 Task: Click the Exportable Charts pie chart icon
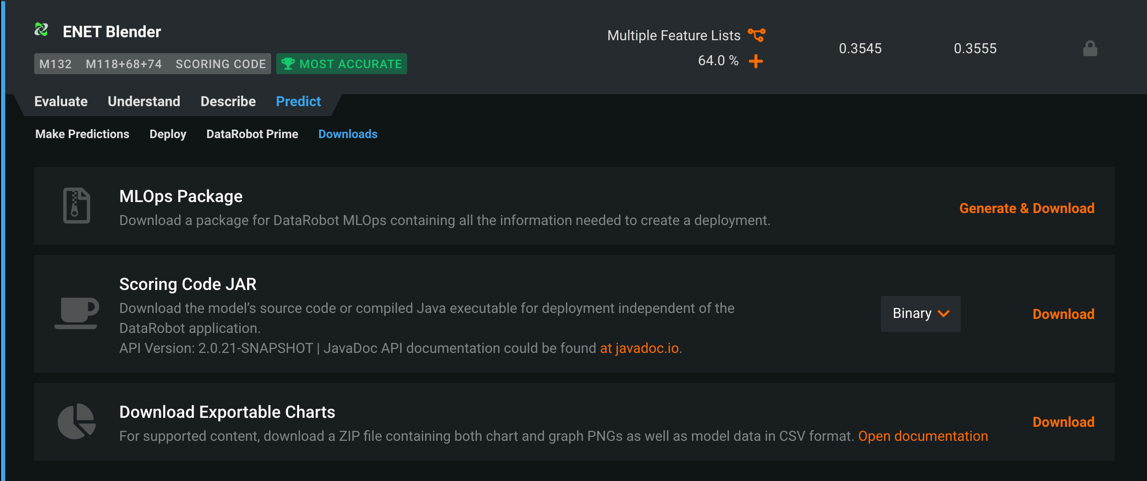(x=76, y=422)
